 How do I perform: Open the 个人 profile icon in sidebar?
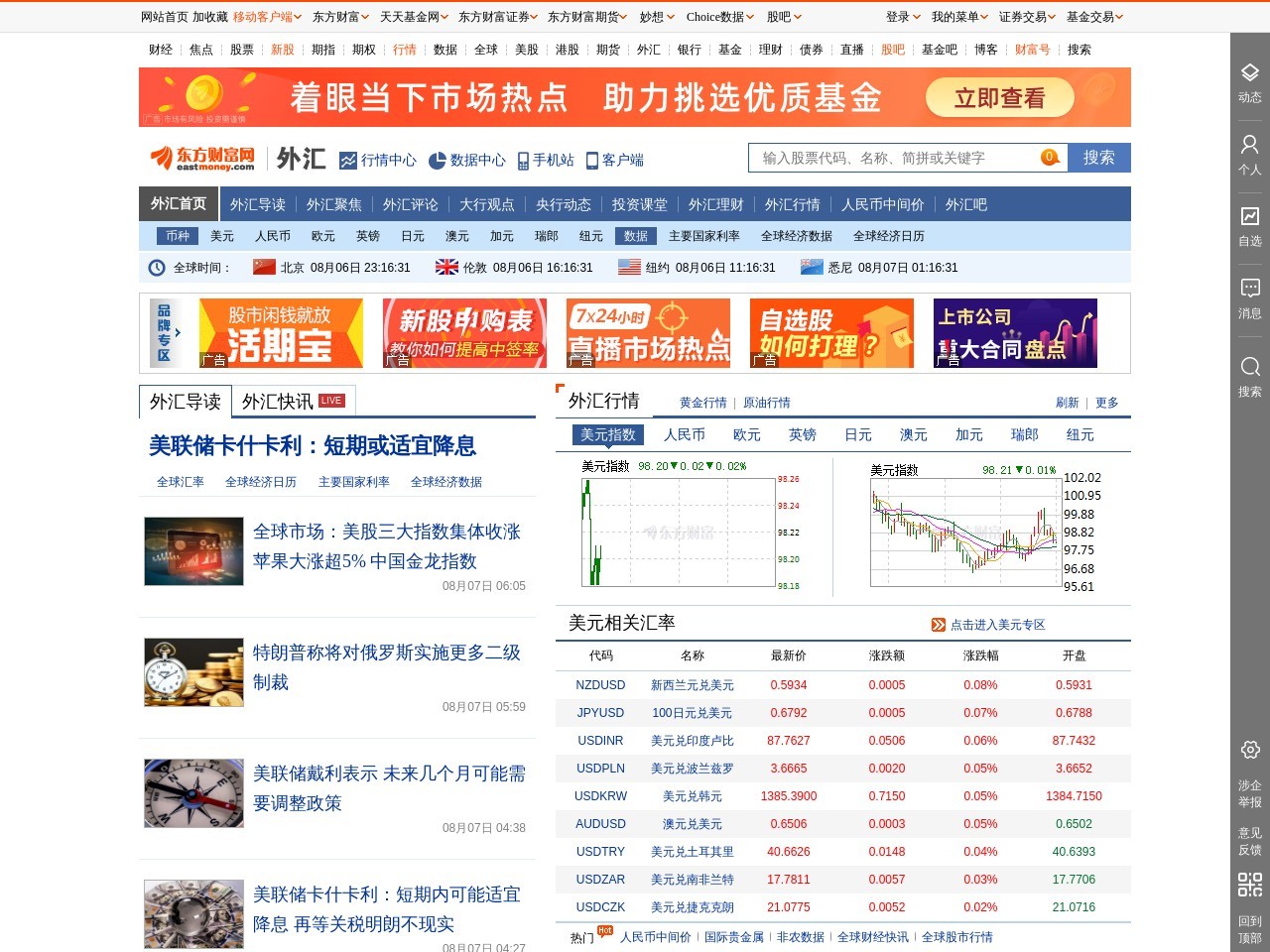1248,145
